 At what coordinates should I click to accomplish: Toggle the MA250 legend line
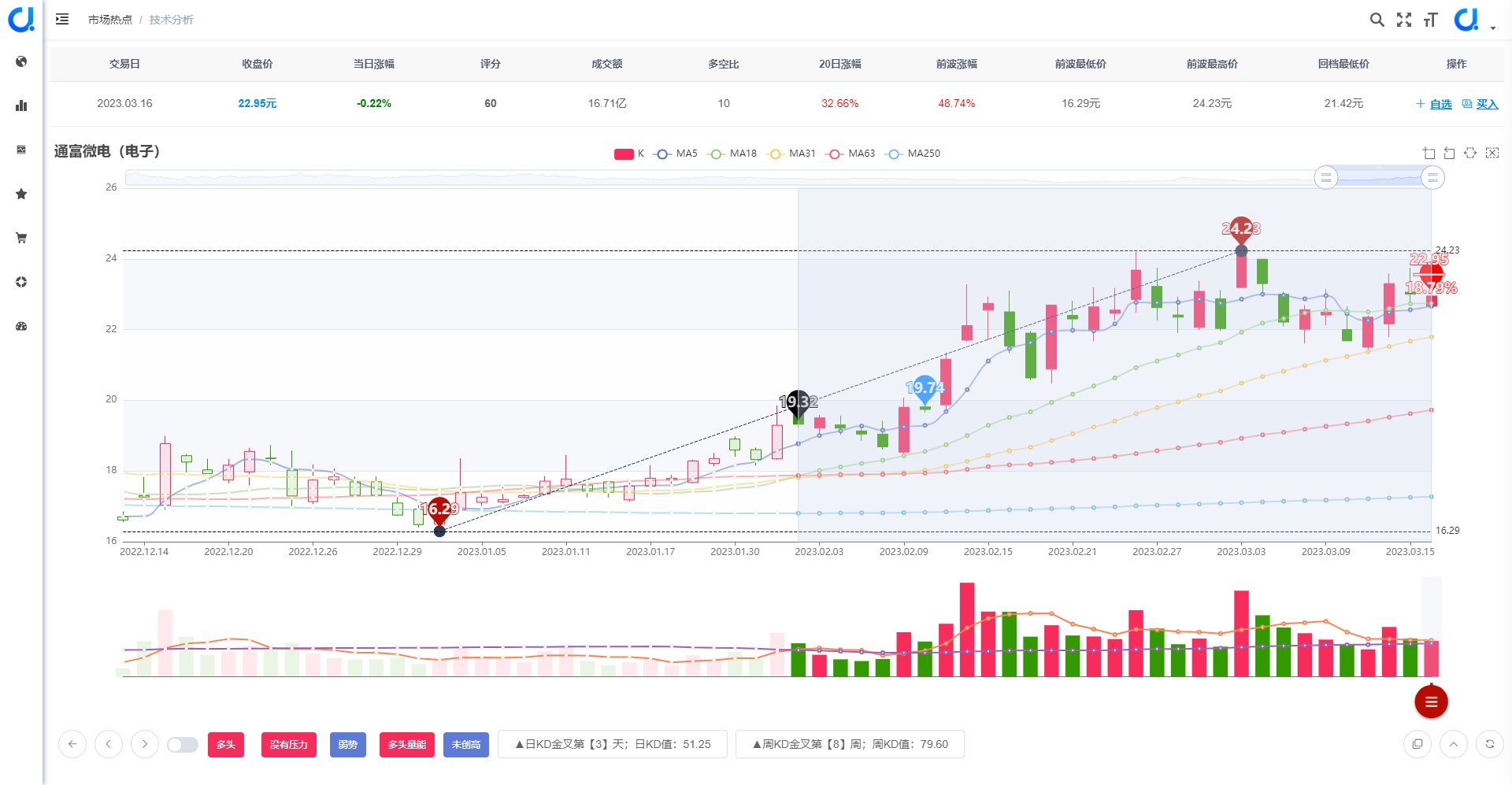(x=913, y=154)
